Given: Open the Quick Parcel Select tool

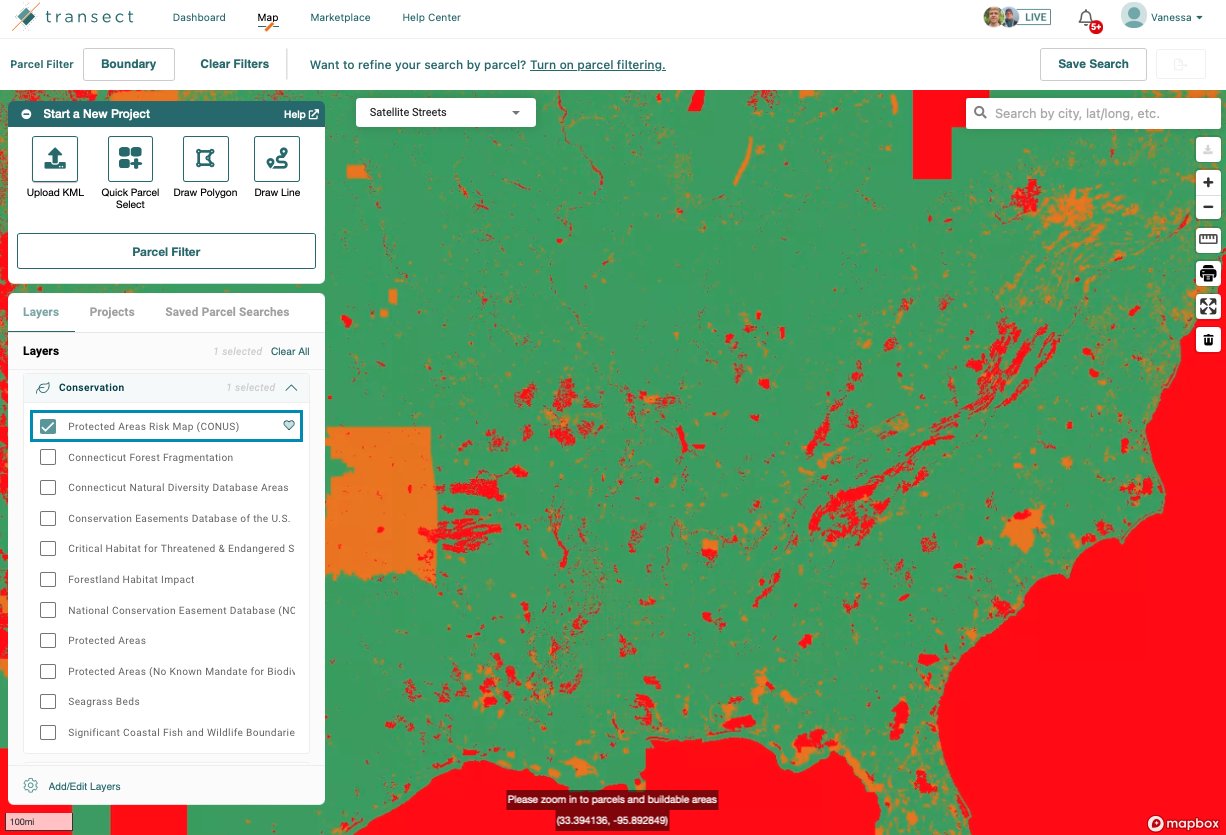Looking at the screenshot, I should pos(130,159).
